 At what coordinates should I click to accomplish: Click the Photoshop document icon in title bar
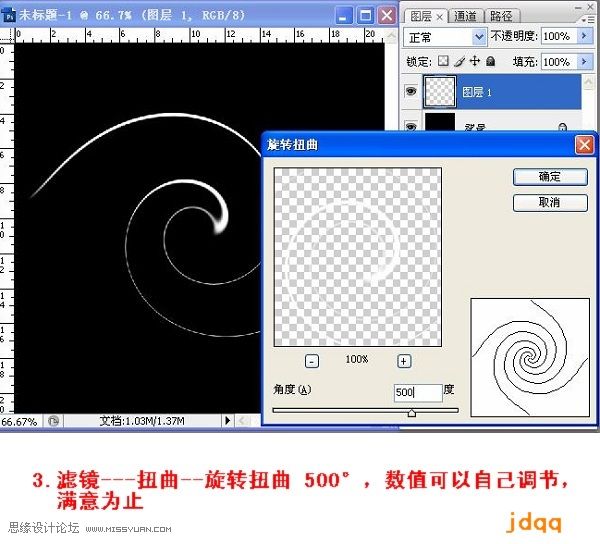coord(8,15)
